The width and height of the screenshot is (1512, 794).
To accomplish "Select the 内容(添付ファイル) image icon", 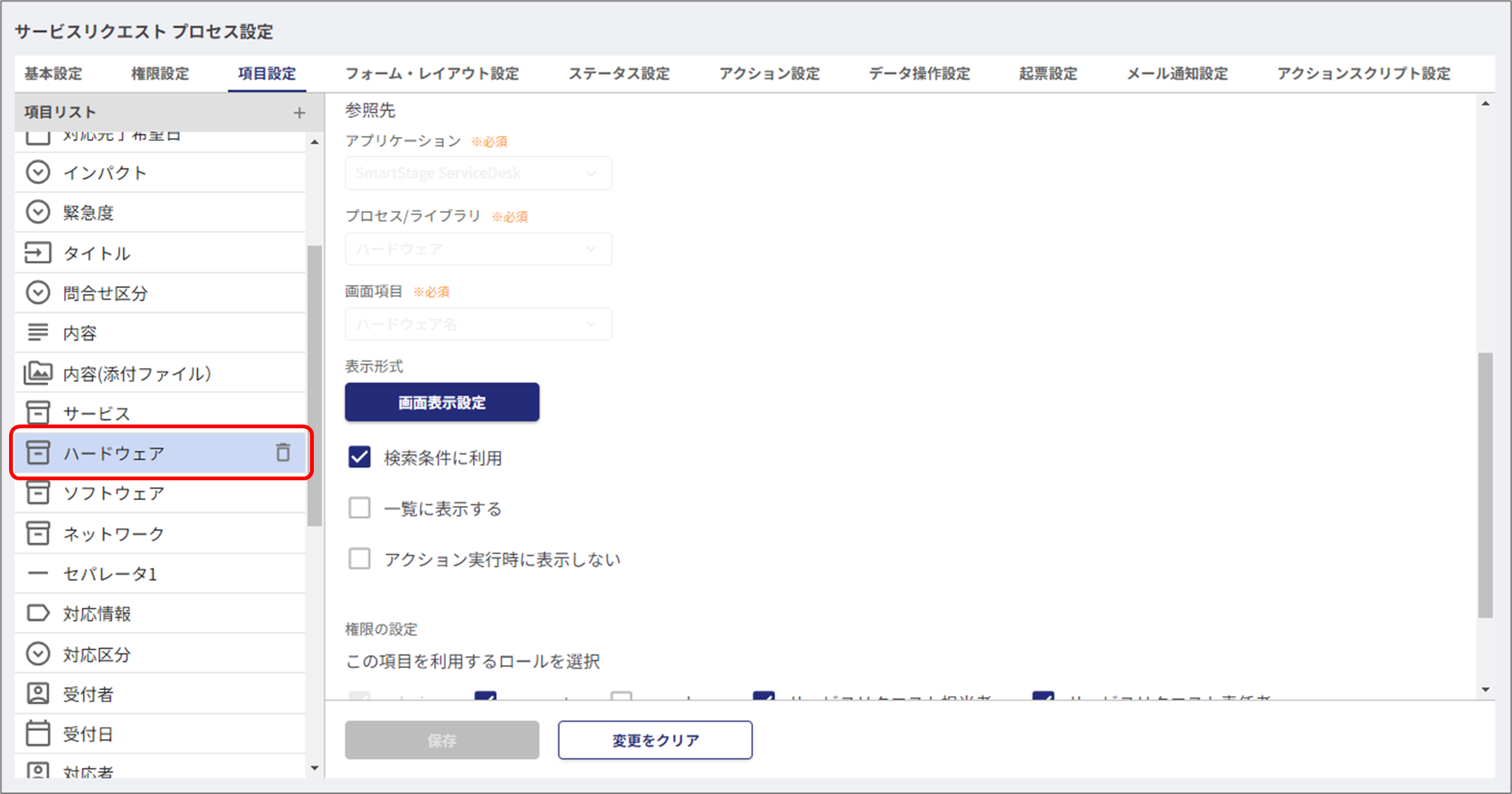I will point(38,373).
